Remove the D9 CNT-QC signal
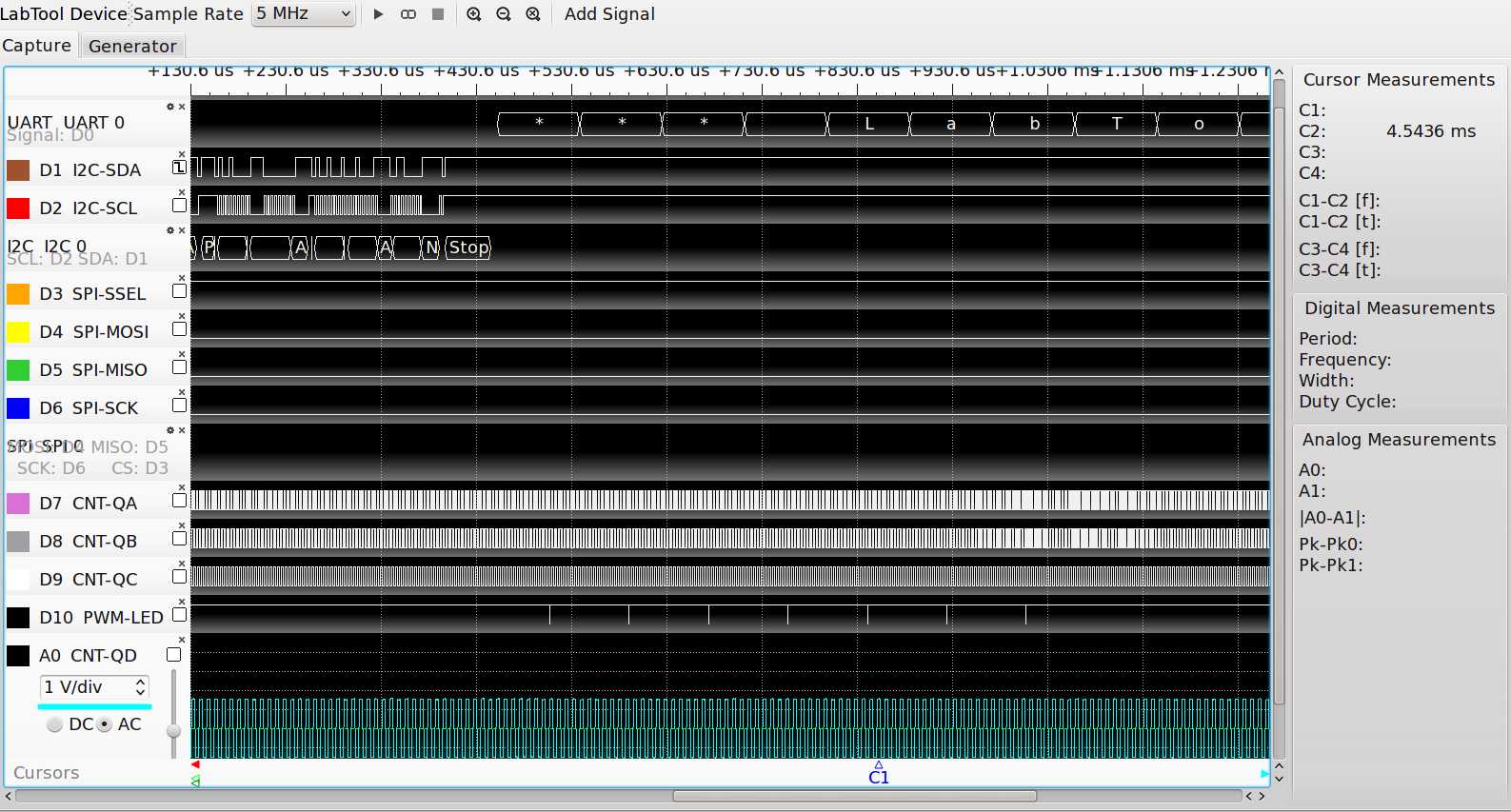The image size is (1511, 812). click(x=182, y=564)
